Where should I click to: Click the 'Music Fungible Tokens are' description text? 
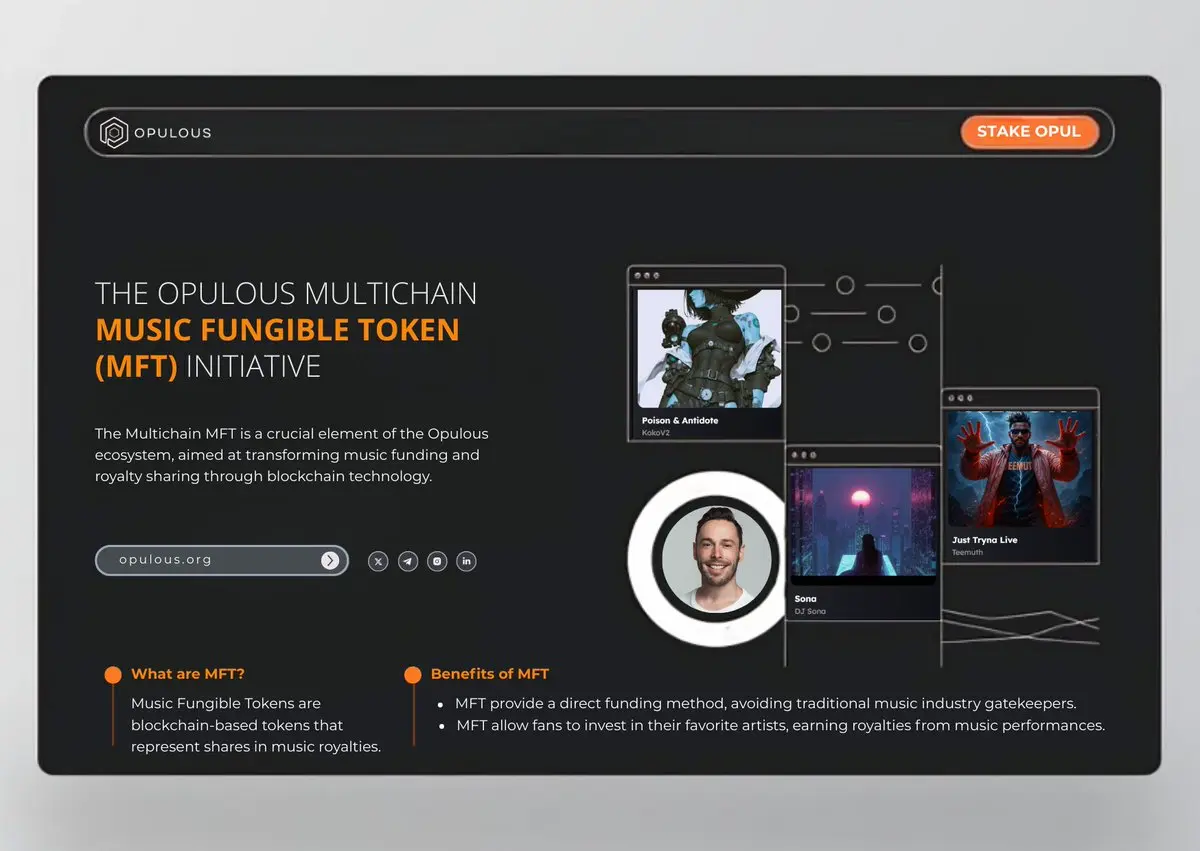(x=256, y=725)
